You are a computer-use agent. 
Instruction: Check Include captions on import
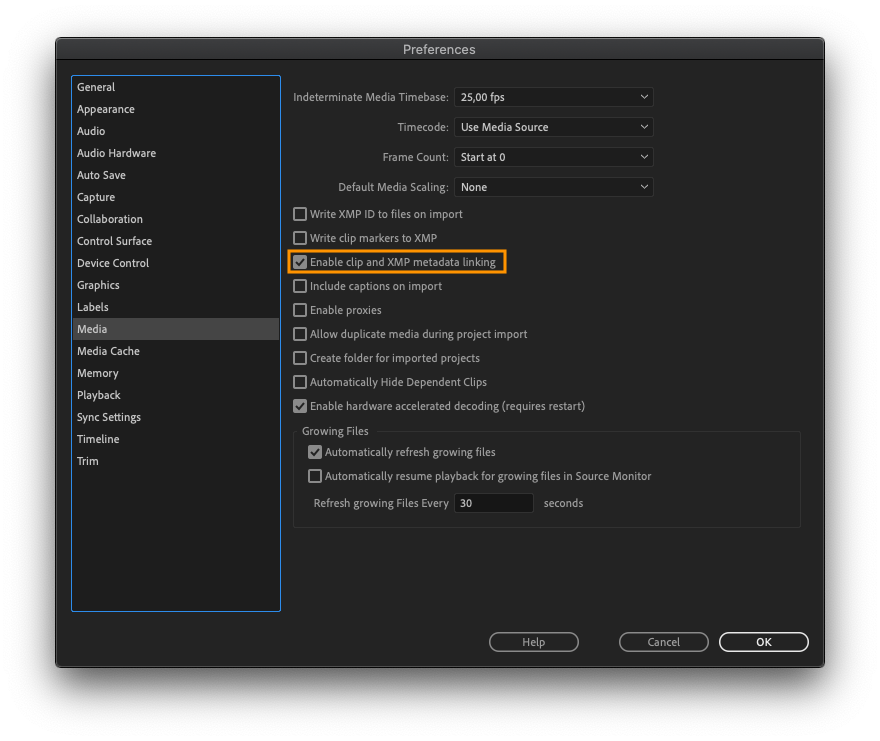point(300,286)
